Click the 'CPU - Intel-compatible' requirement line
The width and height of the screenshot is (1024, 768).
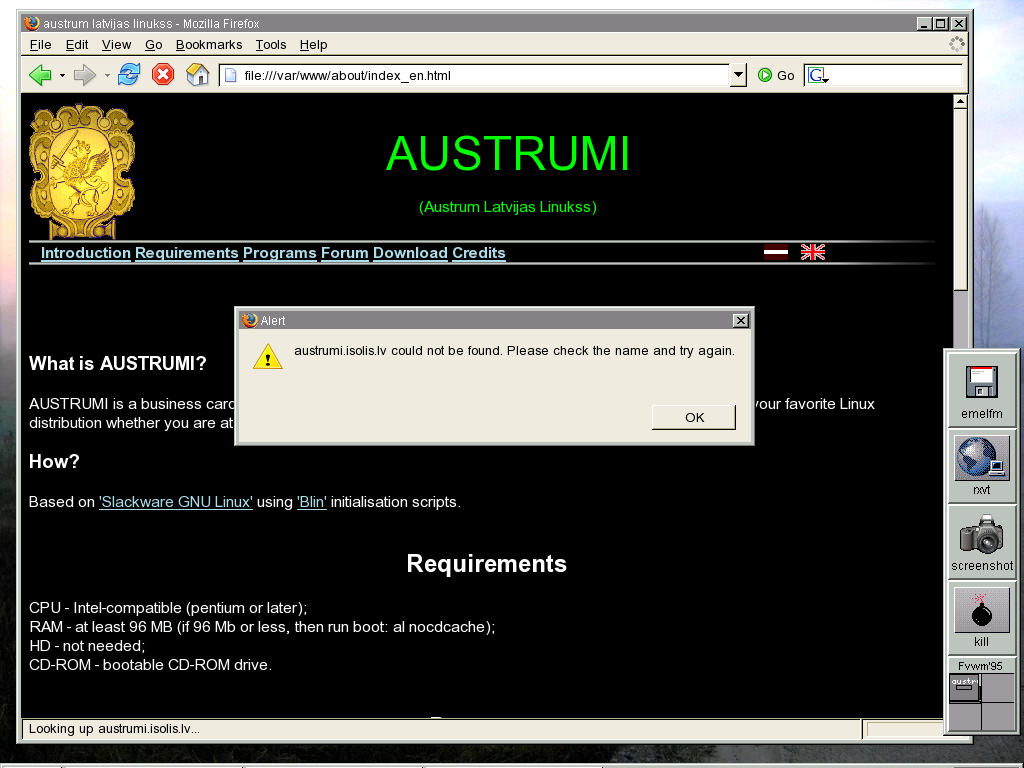168,608
